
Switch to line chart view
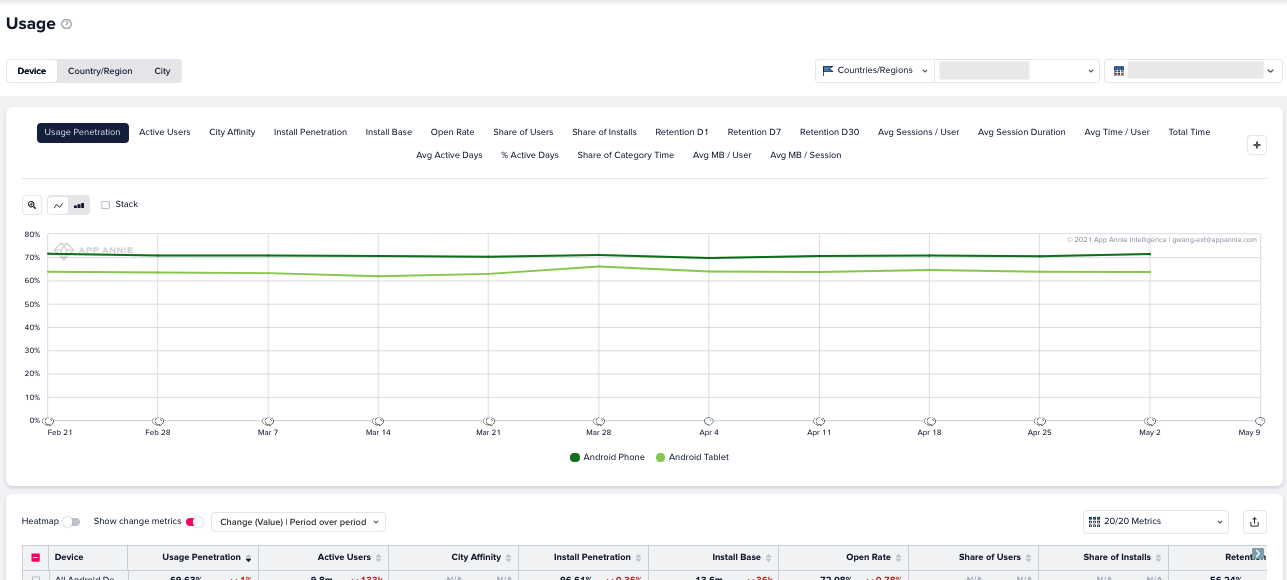tap(58, 205)
